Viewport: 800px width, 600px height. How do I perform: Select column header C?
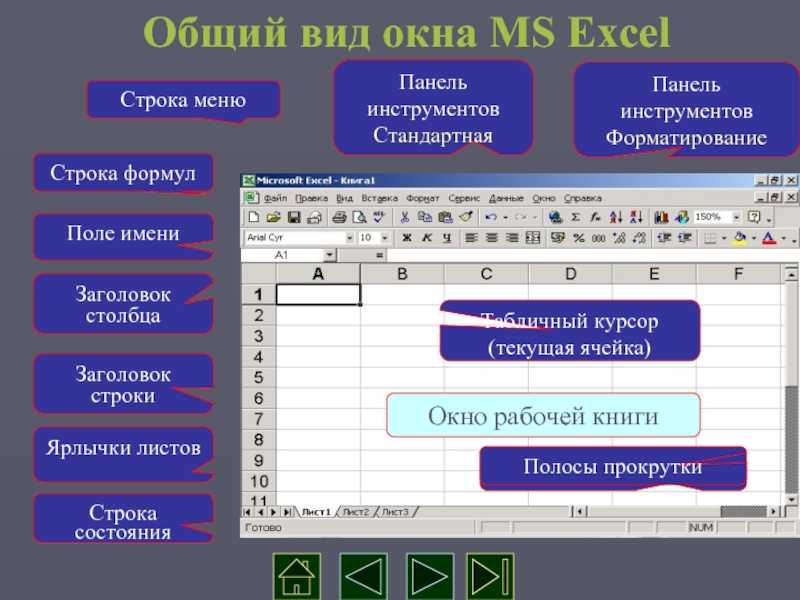coord(486,274)
